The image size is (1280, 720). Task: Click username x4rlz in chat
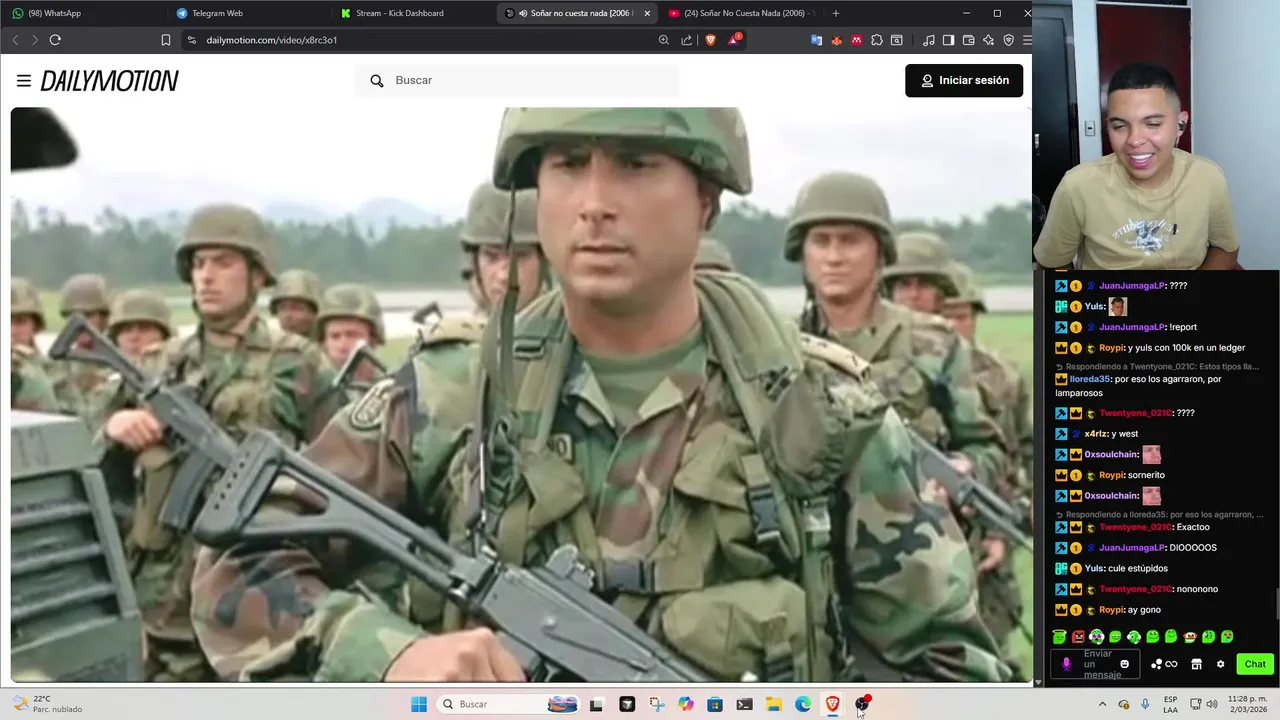(1097, 434)
